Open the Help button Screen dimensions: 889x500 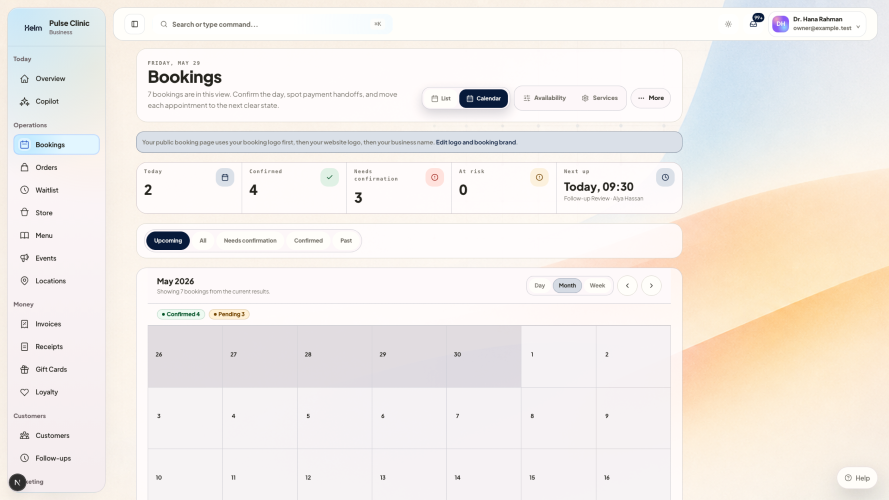pyautogui.click(x=857, y=478)
